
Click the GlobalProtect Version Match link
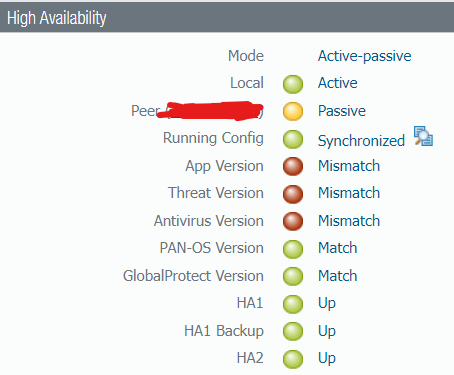point(338,276)
